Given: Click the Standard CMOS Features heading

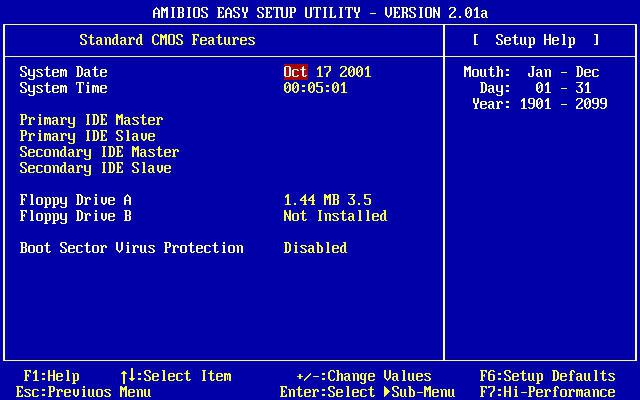Looking at the screenshot, I should [167, 40].
